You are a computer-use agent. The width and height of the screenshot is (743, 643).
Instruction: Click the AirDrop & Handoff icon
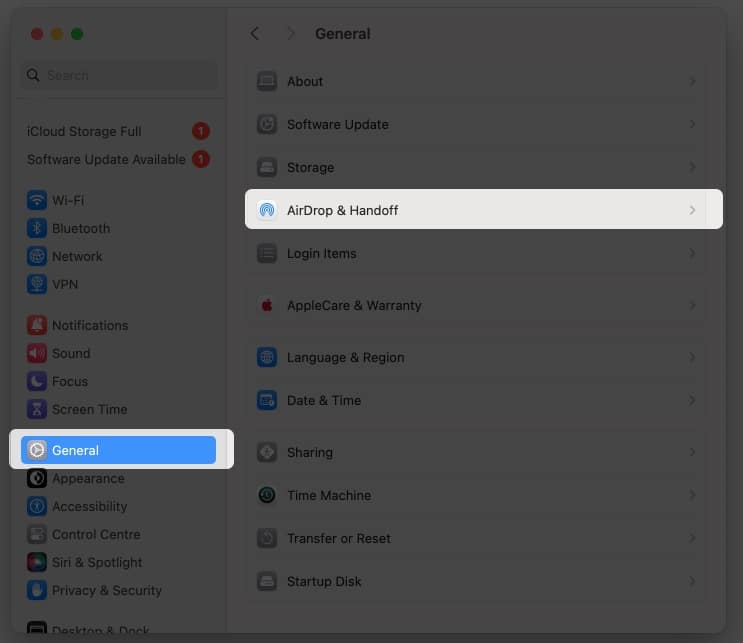click(x=267, y=210)
